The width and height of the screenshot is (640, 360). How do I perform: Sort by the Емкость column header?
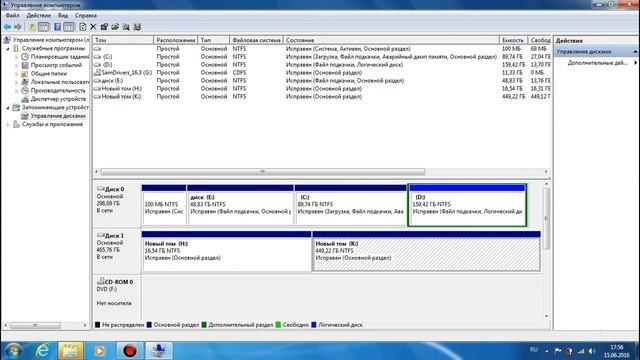point(513,40)
